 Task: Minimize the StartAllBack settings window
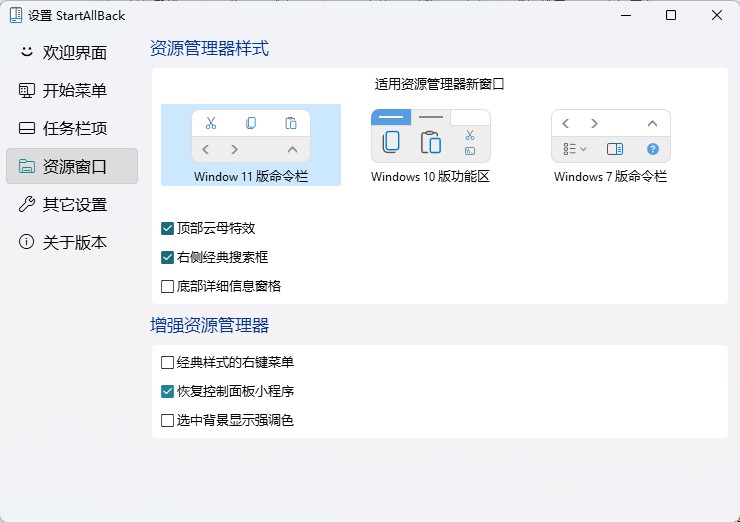[626, 15]
